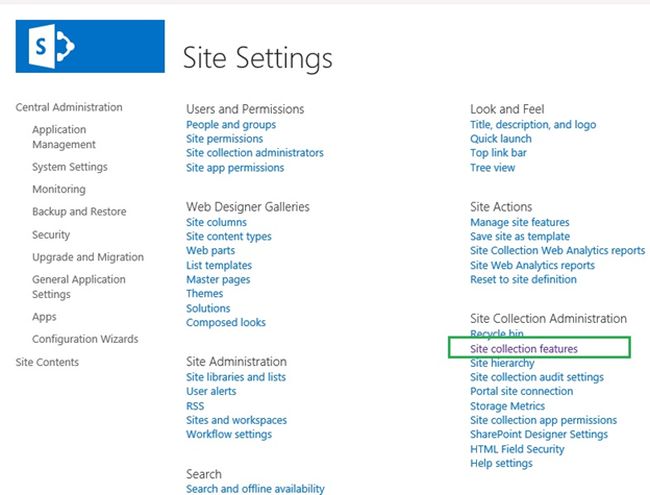Open System Settings in sidebar
Viewport: 650px width, 495px height.
pyautogui.click(x=70, y=167)
